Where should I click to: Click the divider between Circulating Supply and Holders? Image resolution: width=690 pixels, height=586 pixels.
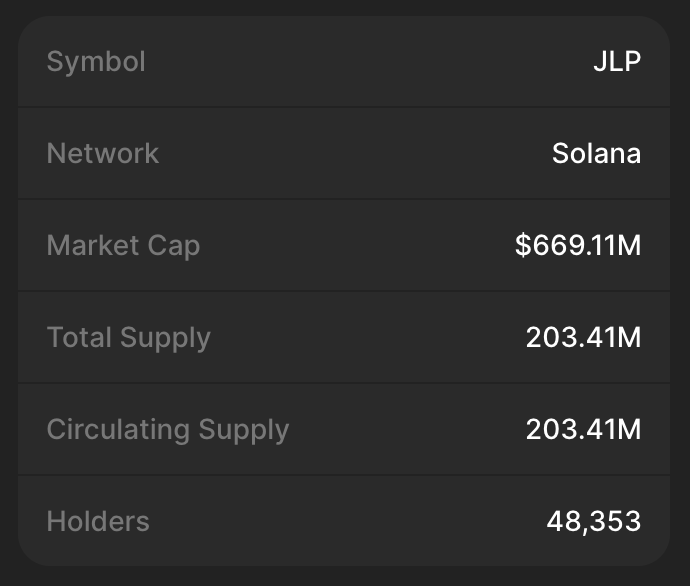pos(344,475)
